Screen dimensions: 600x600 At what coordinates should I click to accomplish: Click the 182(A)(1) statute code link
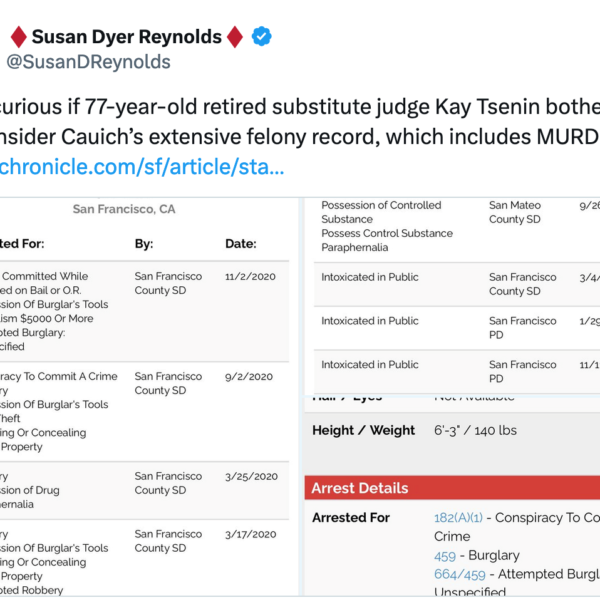[x=458, y=518]
